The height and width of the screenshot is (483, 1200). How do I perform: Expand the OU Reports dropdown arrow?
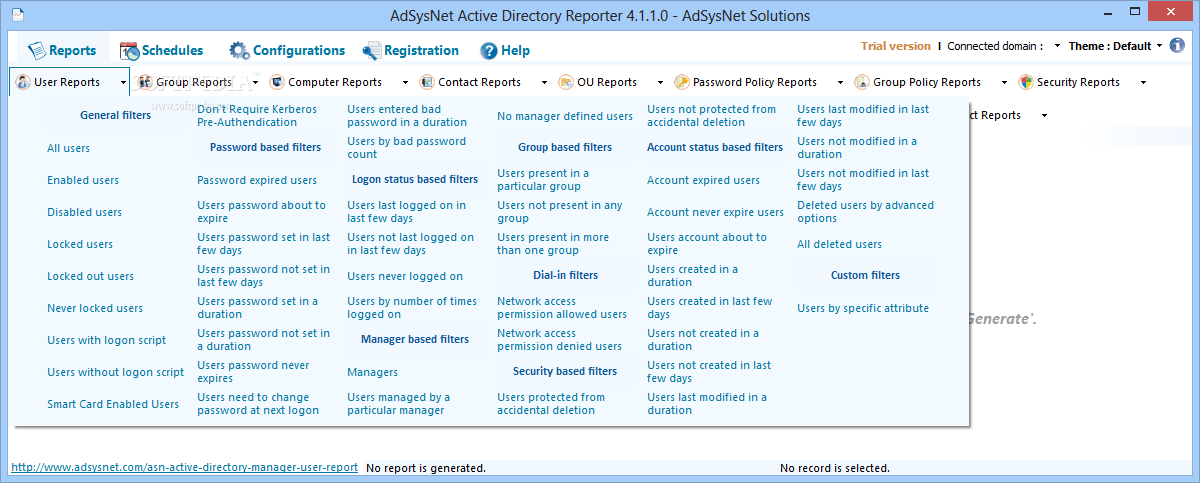tap(660, 83)
